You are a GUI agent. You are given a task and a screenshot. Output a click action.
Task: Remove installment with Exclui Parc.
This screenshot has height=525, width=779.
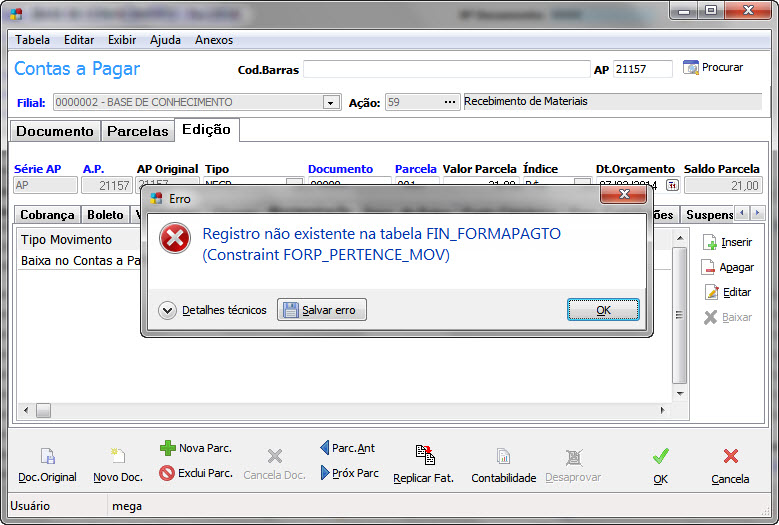click(168, 473)
